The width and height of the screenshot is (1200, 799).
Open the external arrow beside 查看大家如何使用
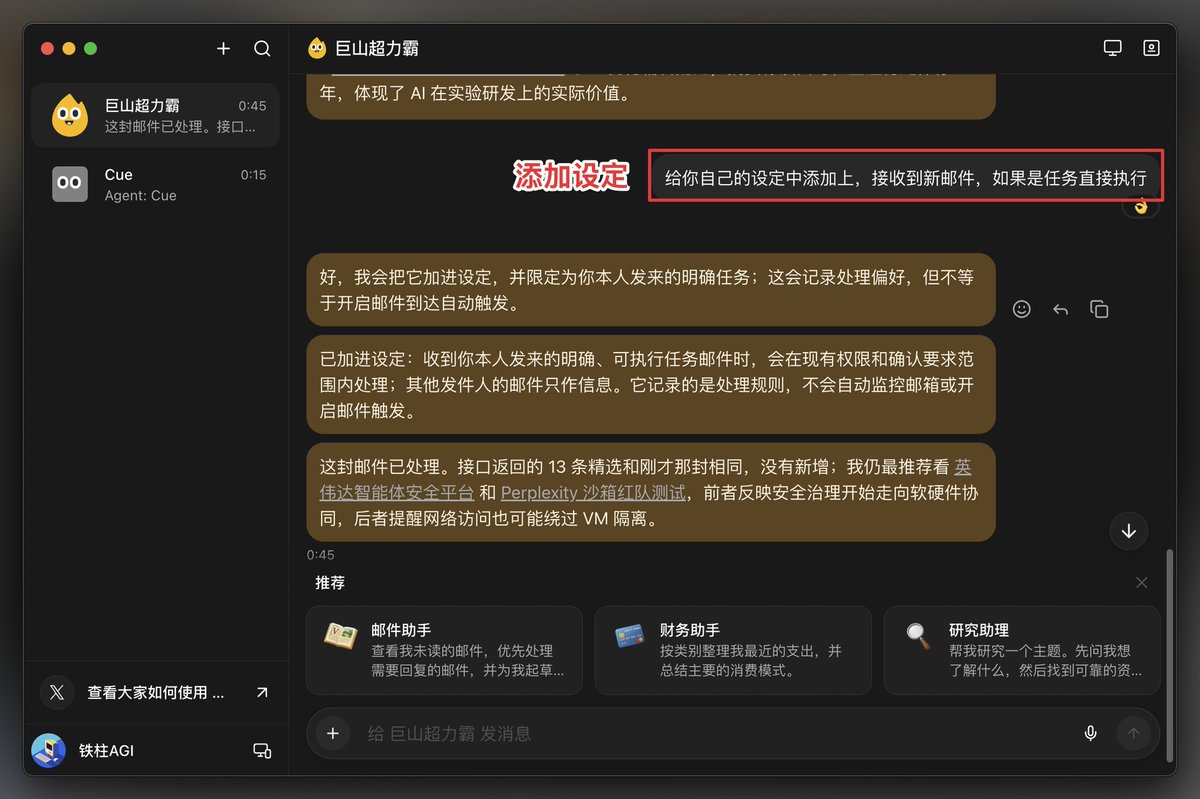(262, 692)
